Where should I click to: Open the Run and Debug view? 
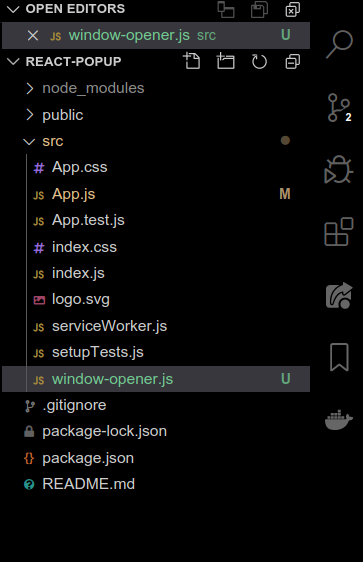pos(339,170)
